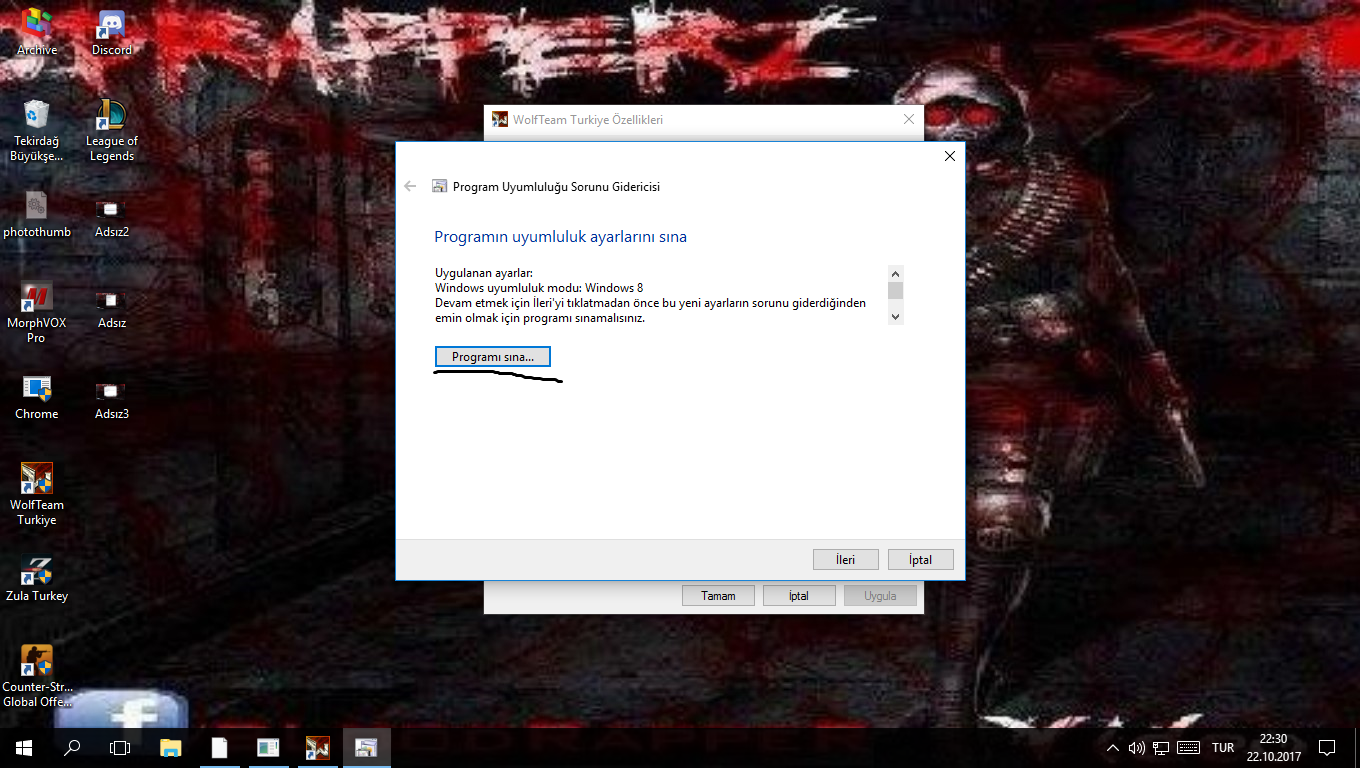Viewport: 1360px width, 768px height.
Task: Close the WolfTeam Turkiye Özellikleri window
Action: (x=908, y=119)
